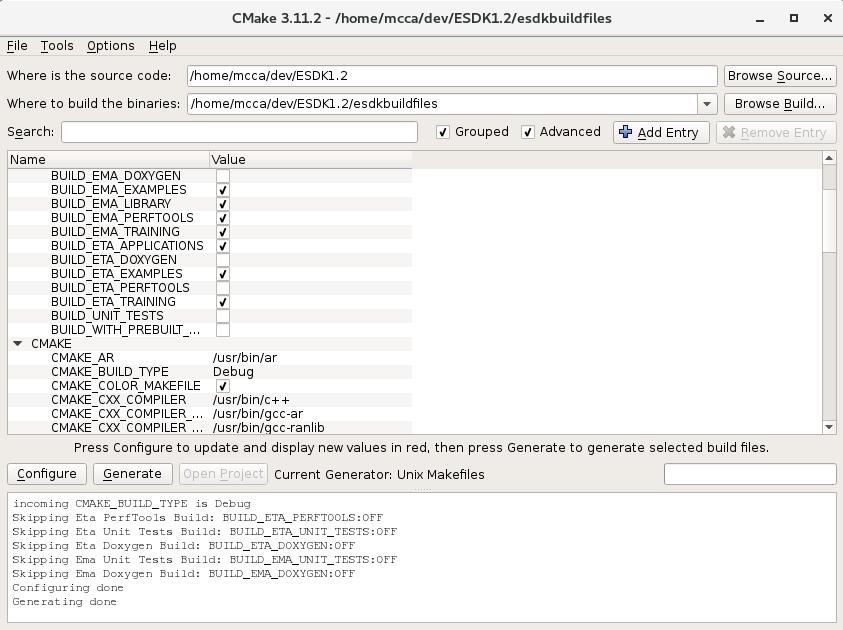The height and width of the screenshot is (630, 843).
Task: Click the /usr/bin/gcc-ar value
Action: point(258,413)
